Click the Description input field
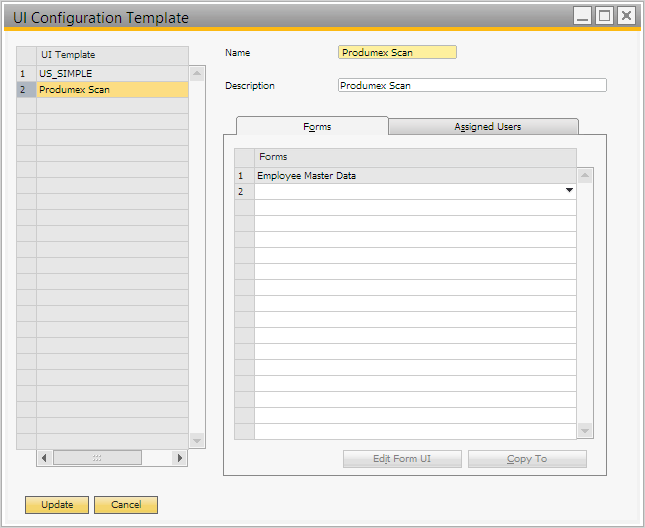 [472, 86]
